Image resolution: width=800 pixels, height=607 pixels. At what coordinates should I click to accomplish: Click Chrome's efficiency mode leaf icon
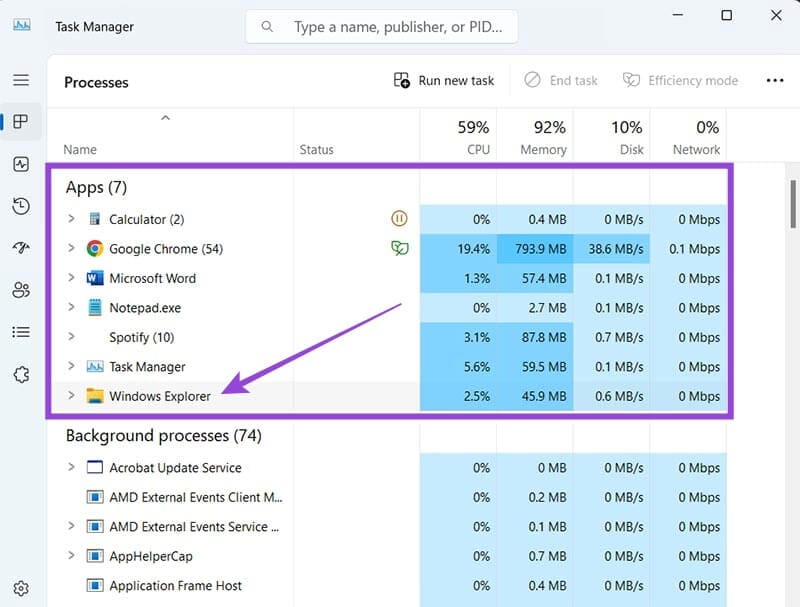tap(399, 248)
